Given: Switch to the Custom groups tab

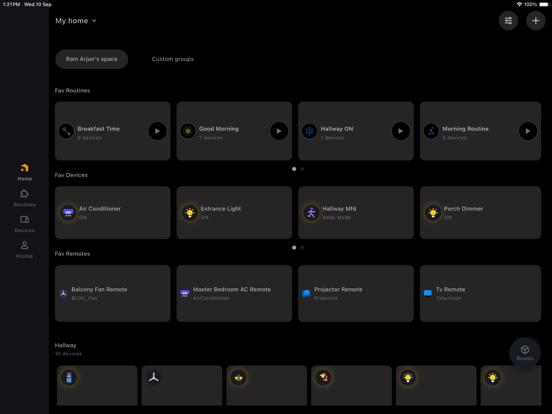Looking at the screenshot, I should tap(173, 59).
